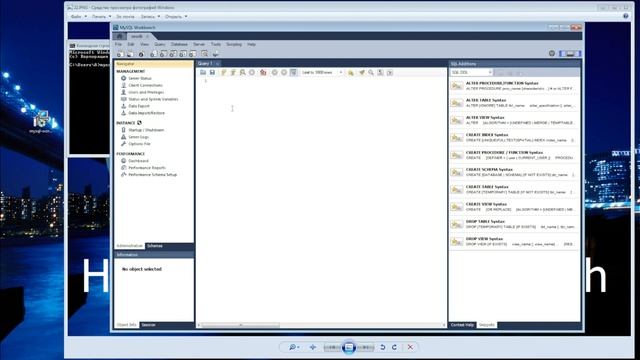The width and height of the screenshot is (640, 360).
Task: Toggle invisible characters display icon
Action: click(x=380, y=72)
